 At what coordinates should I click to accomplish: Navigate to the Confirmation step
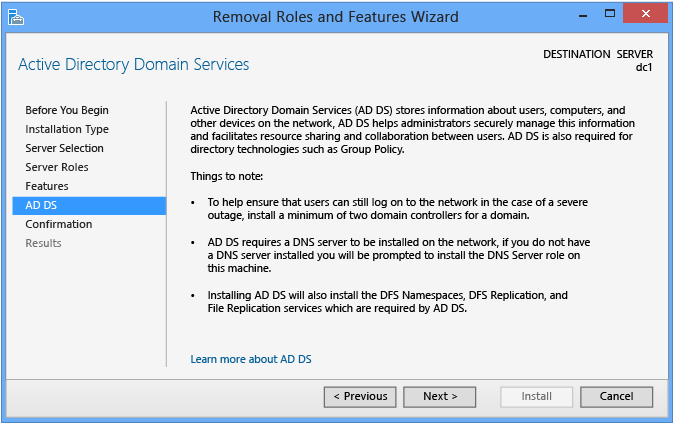click(59, 224)
